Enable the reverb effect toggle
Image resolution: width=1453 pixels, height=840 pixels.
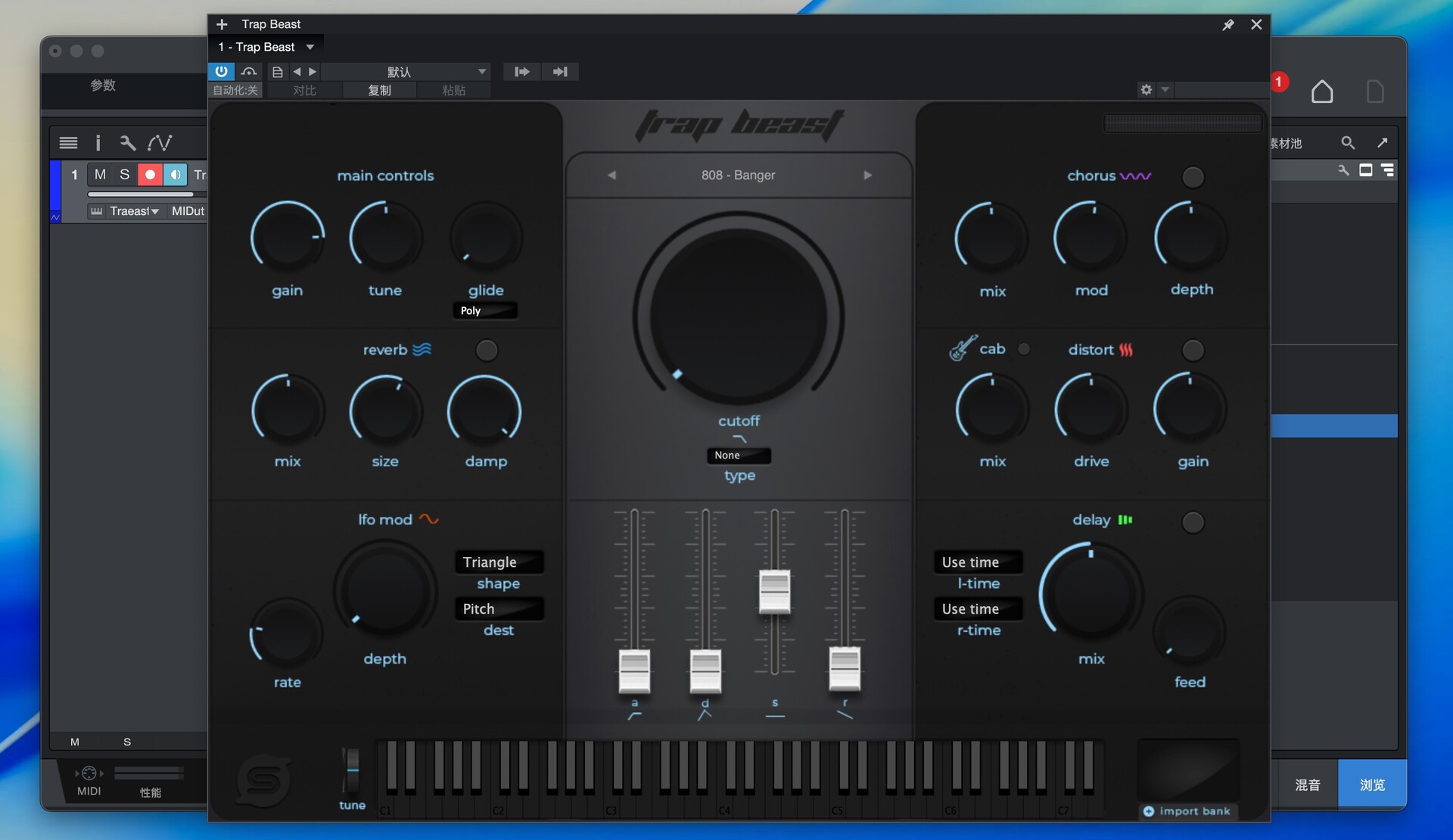[x=486, y=350]
